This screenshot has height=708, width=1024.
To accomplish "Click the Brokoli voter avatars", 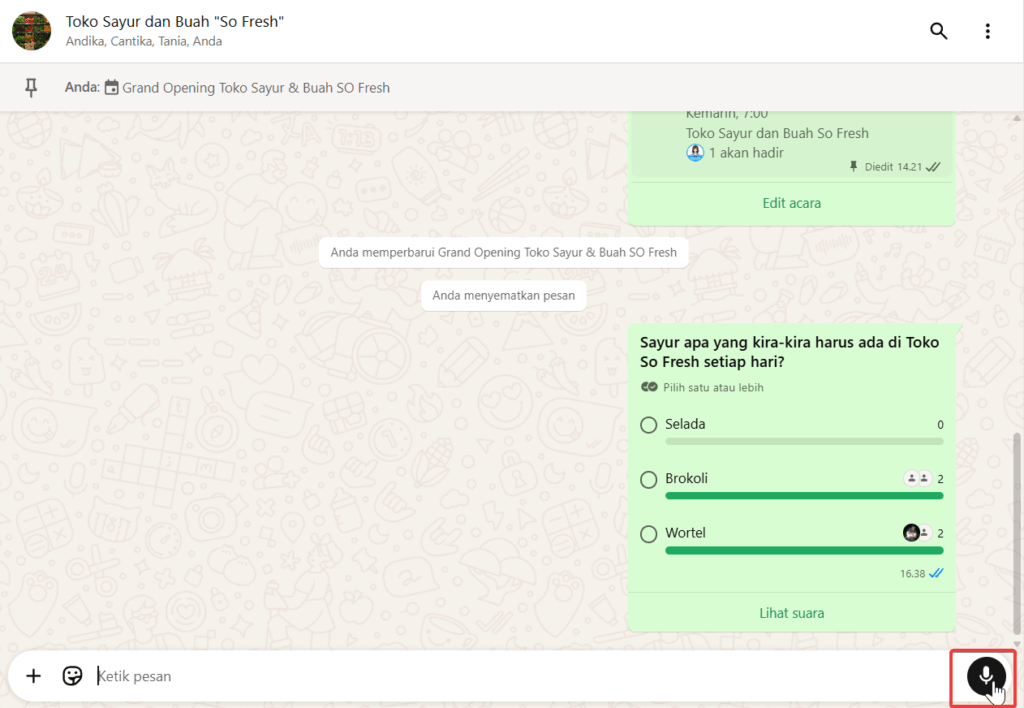I will coord(917,479).
